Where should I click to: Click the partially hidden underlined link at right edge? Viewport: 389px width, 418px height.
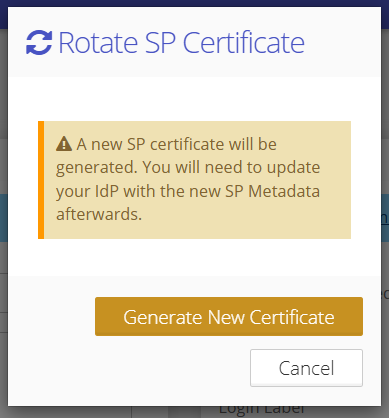(x=385, y=218)
